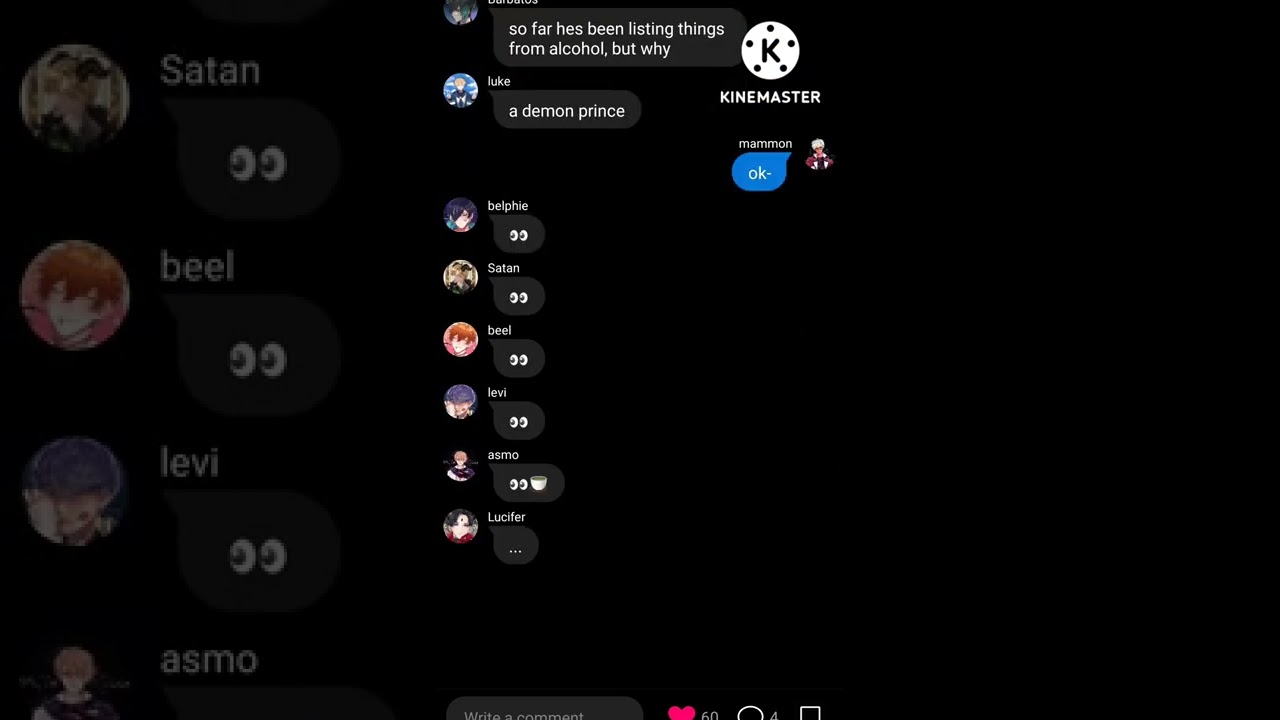
Task: Select asmo's eyes and teacup emoji message
Action: pyautogui.click(x=528, y=484)
